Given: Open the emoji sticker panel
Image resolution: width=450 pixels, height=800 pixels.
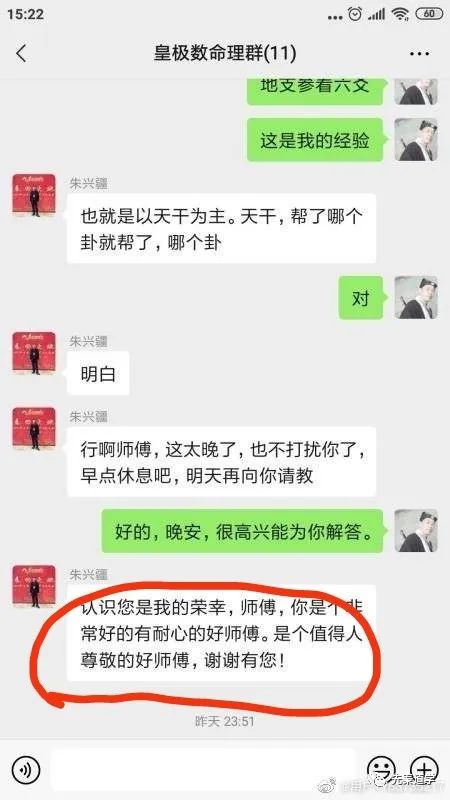Looking at the screenshot, I should tap(382, 769).
